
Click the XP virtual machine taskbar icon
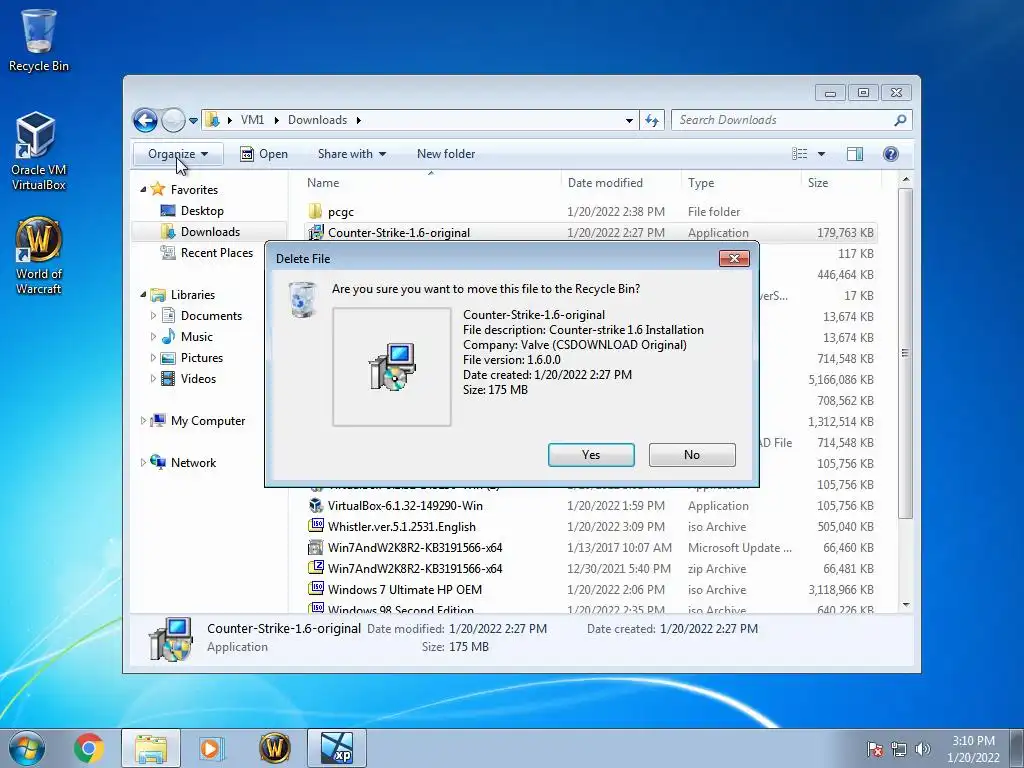[337, 748]
